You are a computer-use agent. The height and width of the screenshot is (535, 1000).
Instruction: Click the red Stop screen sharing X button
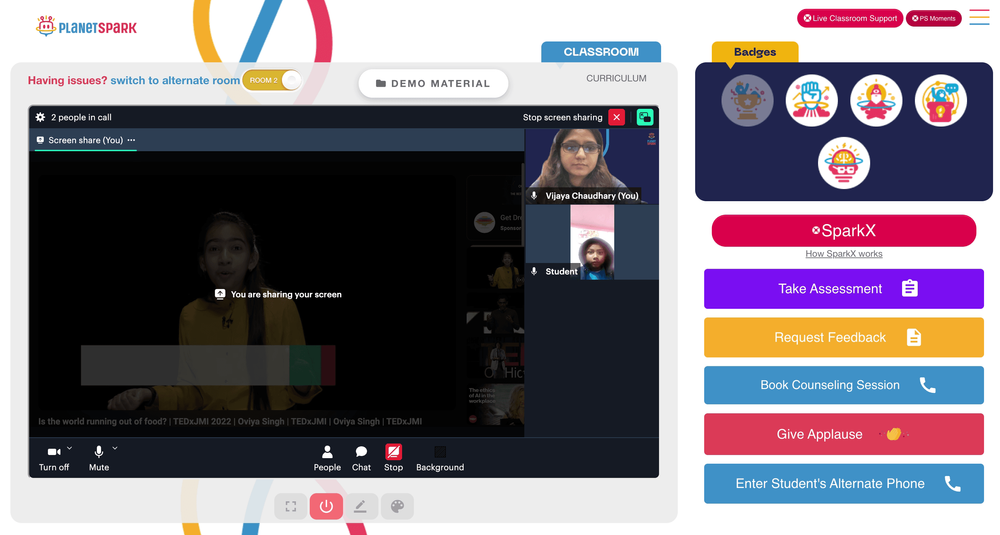pyautogui.click(x=616, y=117)
